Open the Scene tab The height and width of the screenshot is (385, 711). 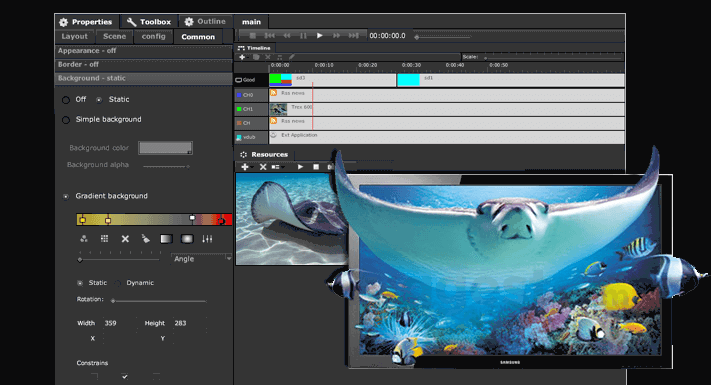pyautogui.click(x=114, y=37)
